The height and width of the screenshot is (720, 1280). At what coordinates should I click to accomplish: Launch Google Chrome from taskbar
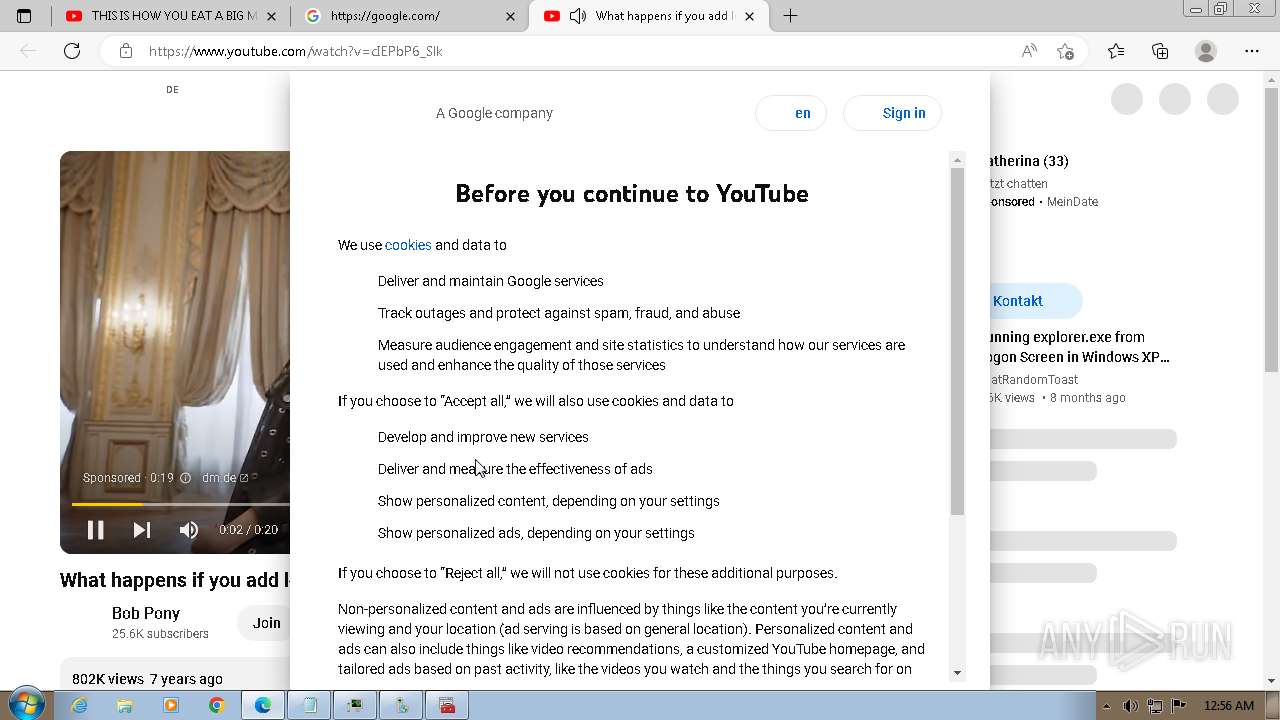pos(217,706)
